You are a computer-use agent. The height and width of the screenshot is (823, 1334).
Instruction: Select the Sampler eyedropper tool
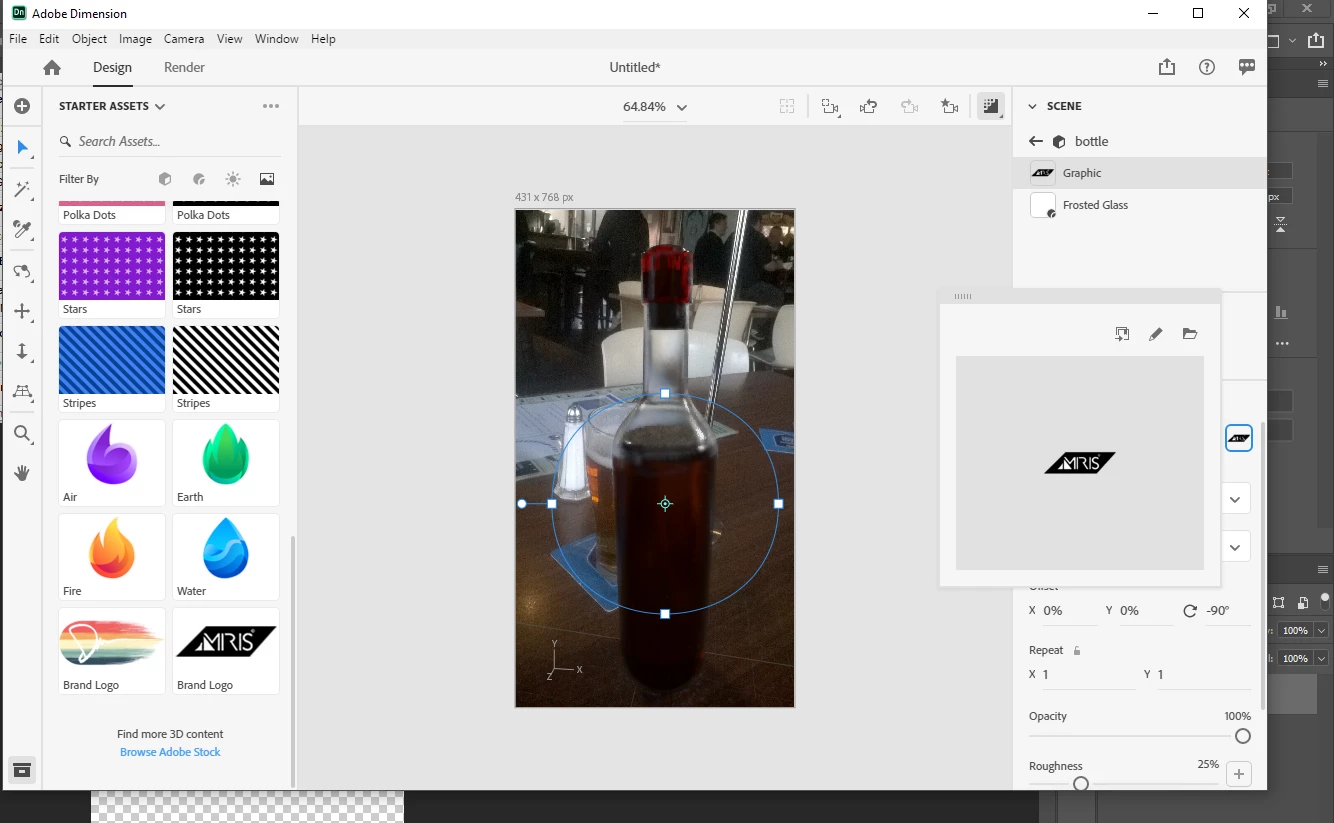tap(23, 230)
